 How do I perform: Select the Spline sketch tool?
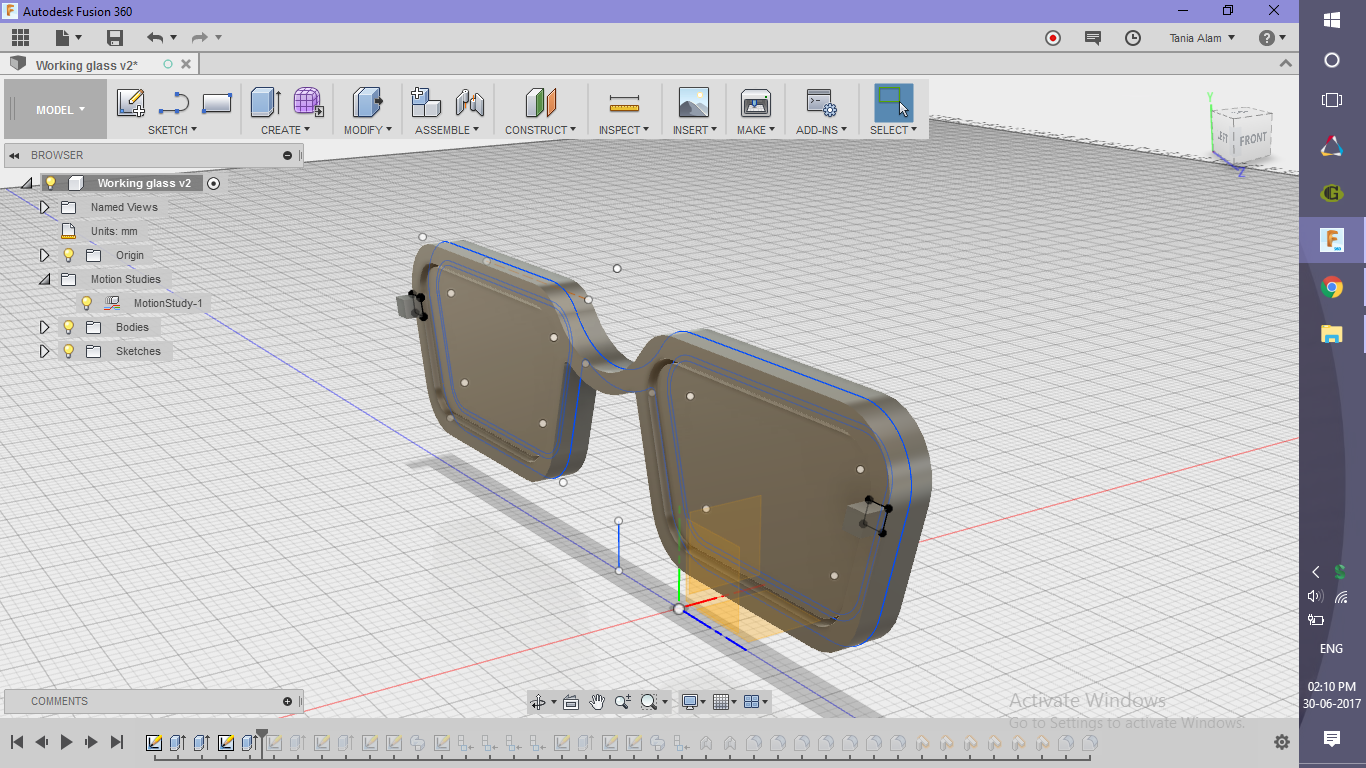pyautogui.click(x=174, y=103)
